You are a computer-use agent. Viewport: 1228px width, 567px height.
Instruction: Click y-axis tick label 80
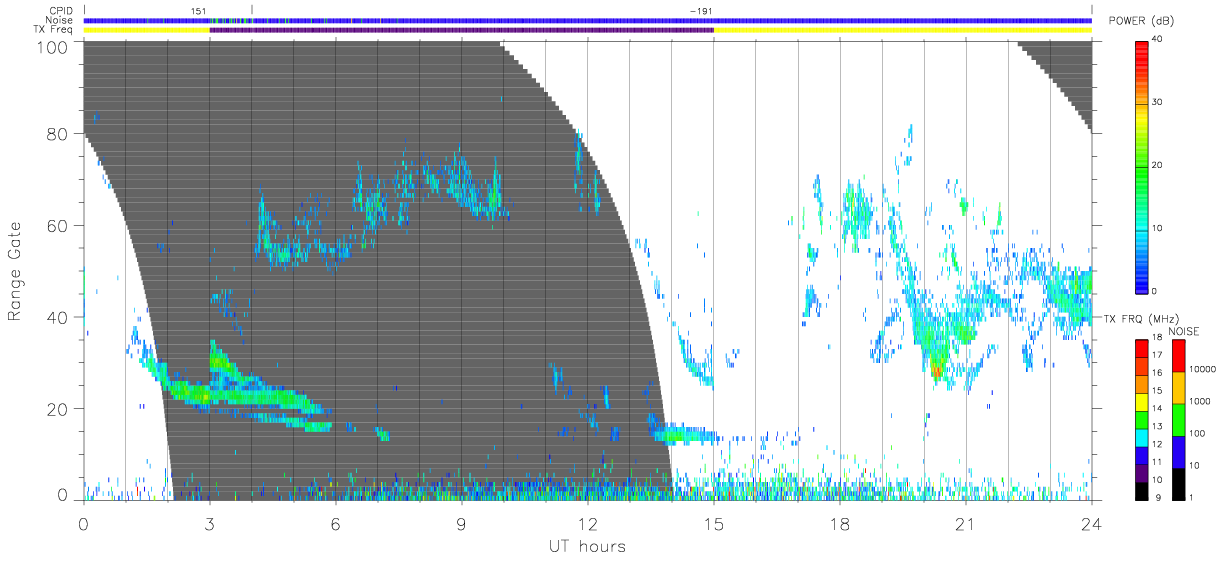(x=58, y=134)
